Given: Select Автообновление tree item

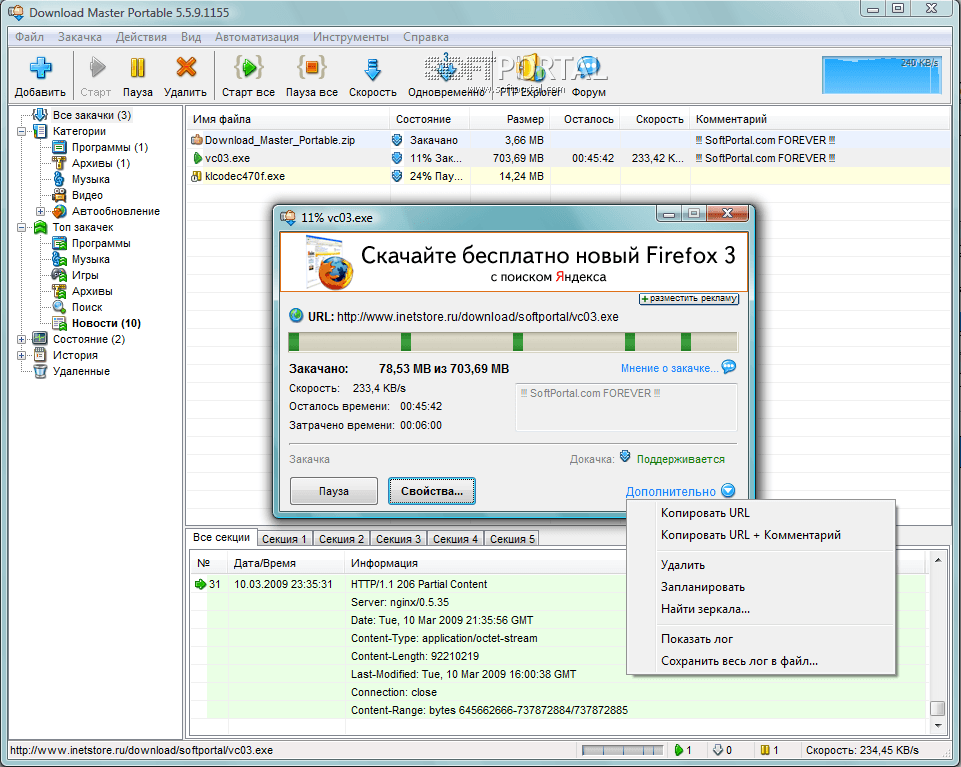Looking at the screenshot, I should pyautogui.click(x=115, y=211).
